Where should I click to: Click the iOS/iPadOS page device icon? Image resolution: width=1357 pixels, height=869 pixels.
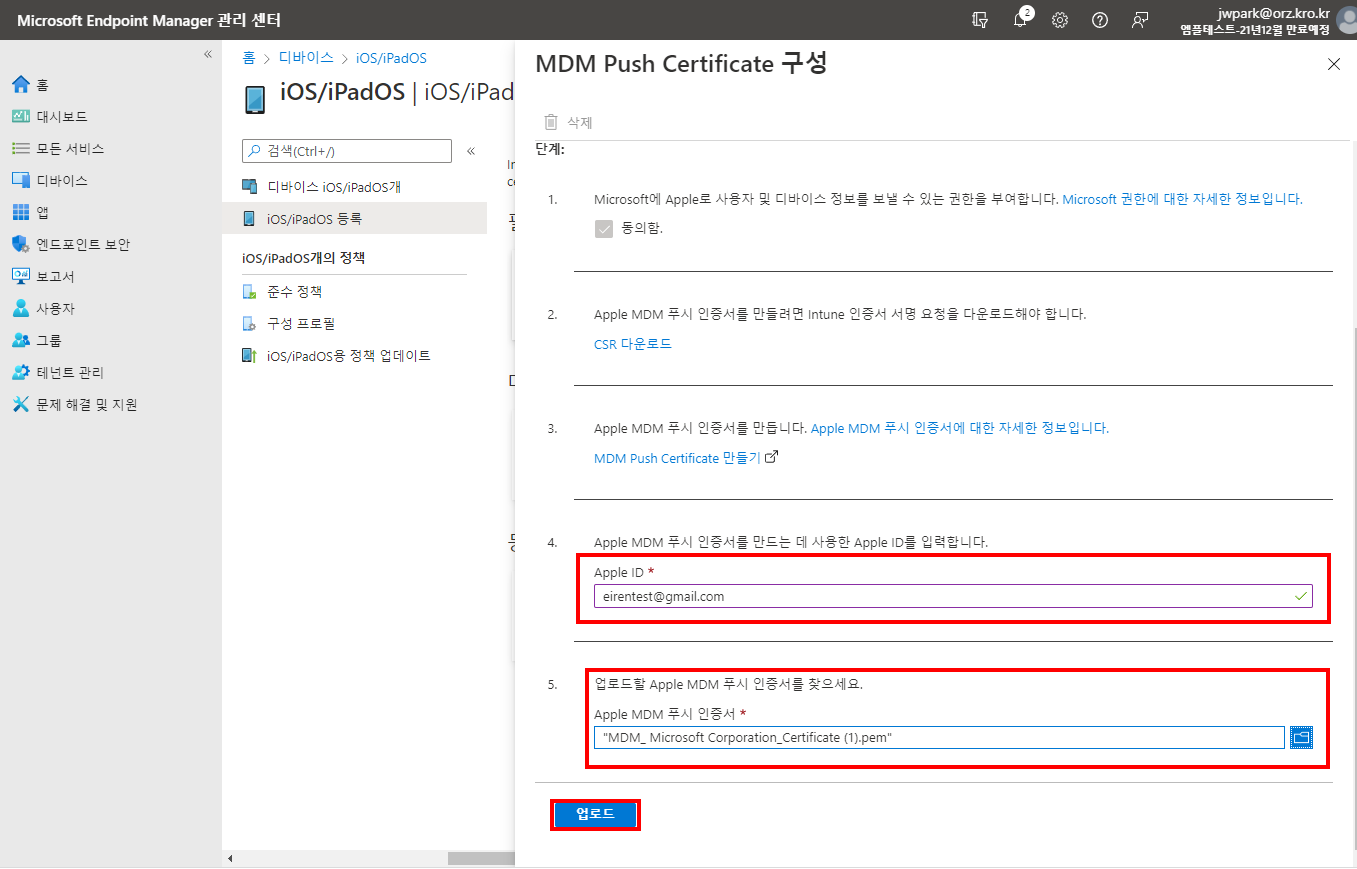point(255,99)
